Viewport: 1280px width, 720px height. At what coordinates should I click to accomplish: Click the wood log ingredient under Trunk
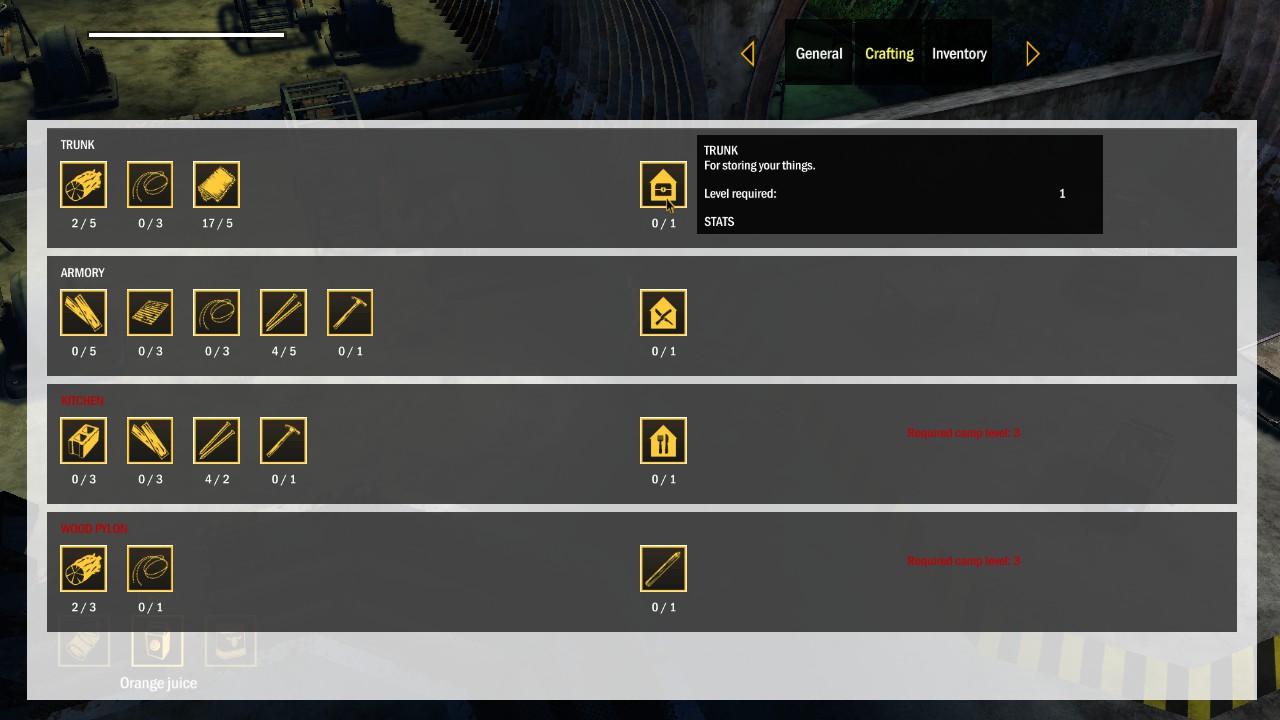pos(83,185)
